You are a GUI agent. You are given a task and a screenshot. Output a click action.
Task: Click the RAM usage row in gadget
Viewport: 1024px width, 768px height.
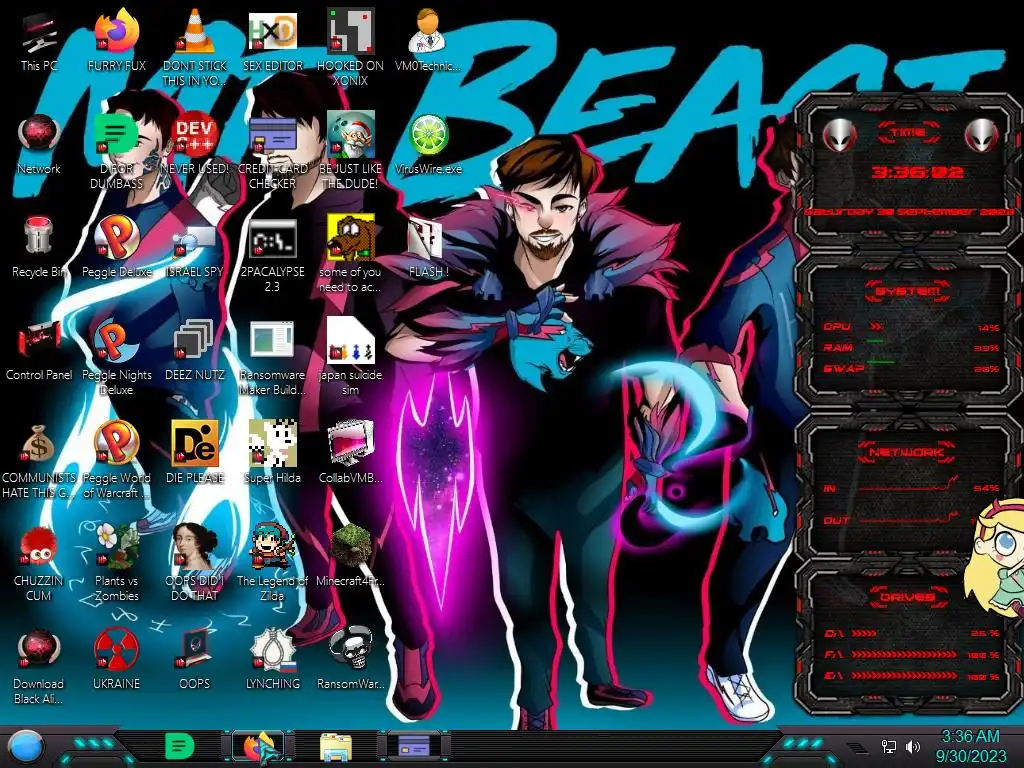click(x=911, y=347)
